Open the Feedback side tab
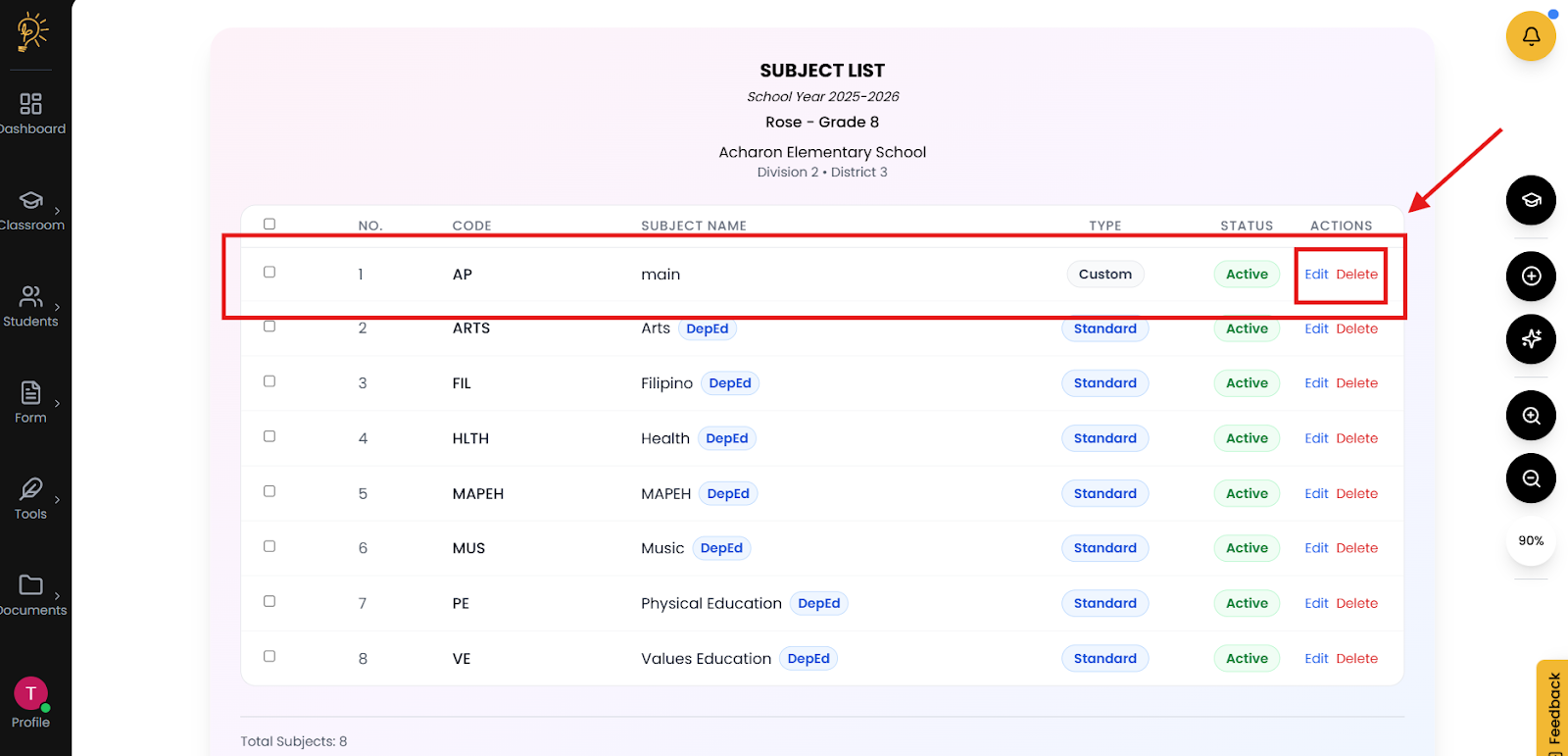Viewport: 1568px width, 756px height. tap(1553, 708)
